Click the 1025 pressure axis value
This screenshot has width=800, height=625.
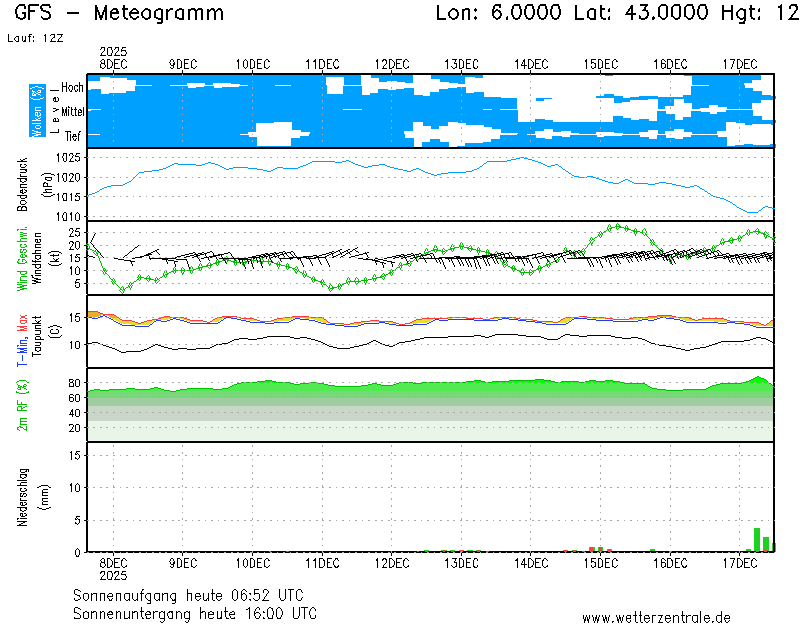pos(68,158)
